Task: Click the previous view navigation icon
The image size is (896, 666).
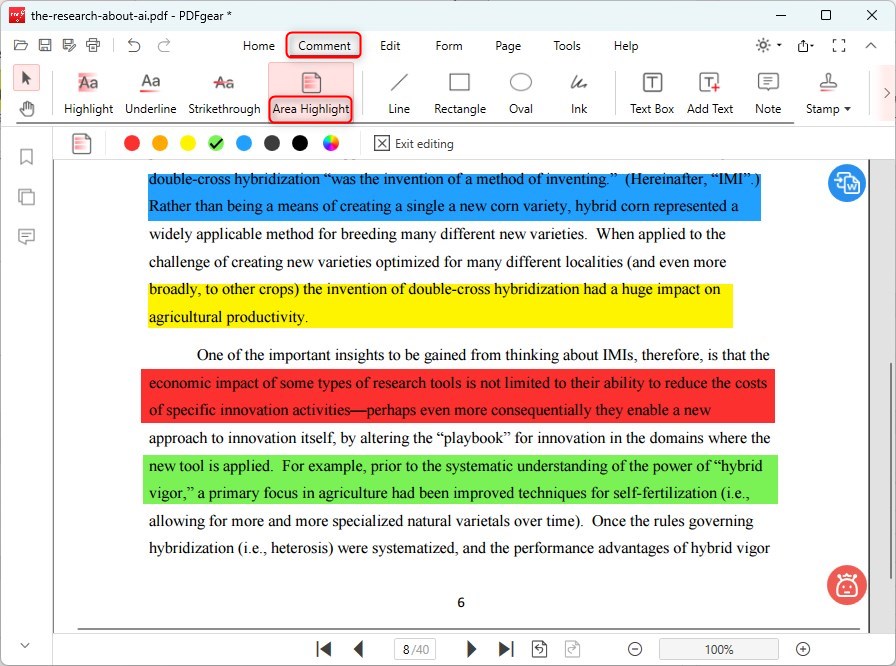Action: tap(539, 649)
